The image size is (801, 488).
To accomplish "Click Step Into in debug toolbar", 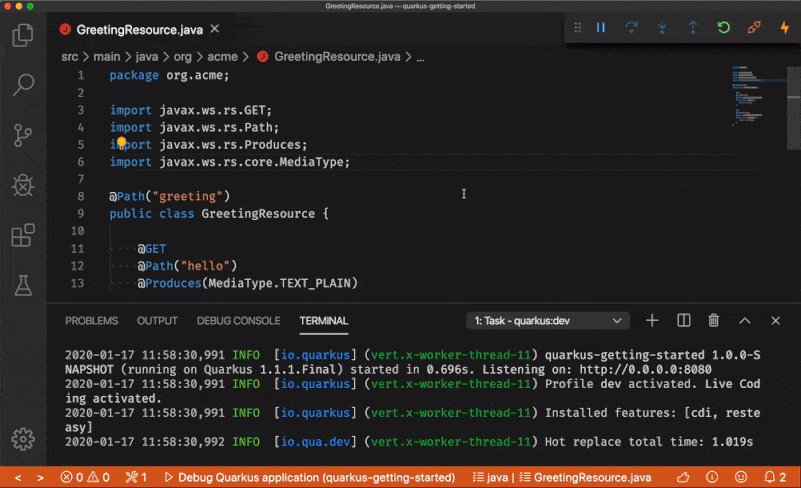I will (x=662, y=28).
